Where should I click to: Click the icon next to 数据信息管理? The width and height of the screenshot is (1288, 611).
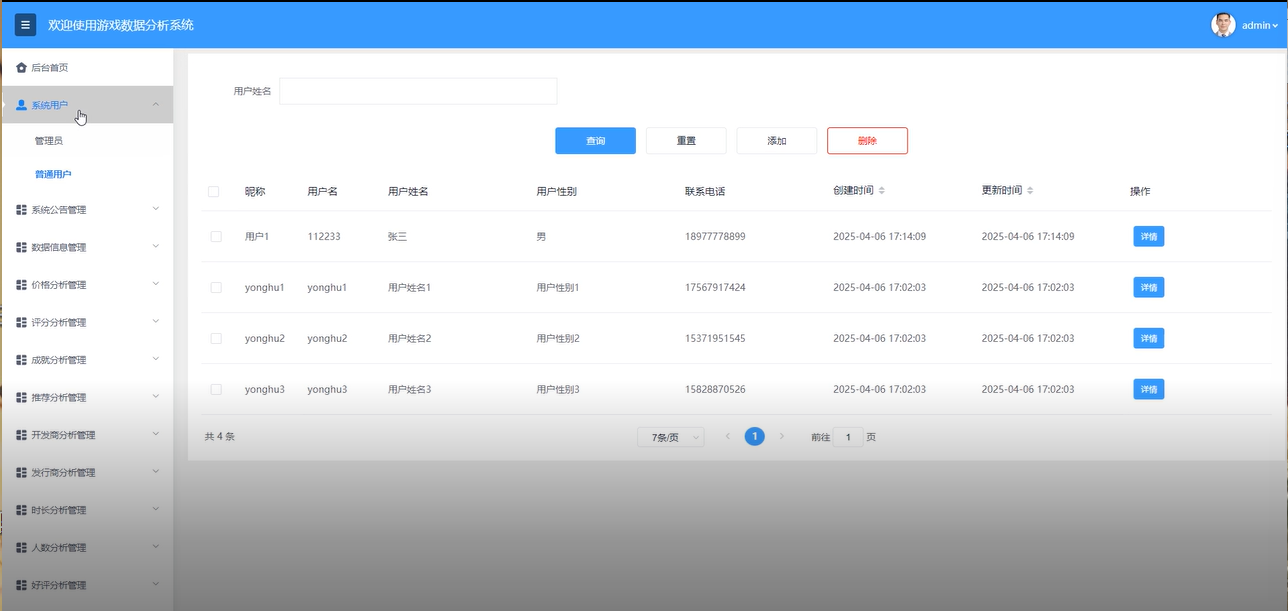tap(20, 246)
